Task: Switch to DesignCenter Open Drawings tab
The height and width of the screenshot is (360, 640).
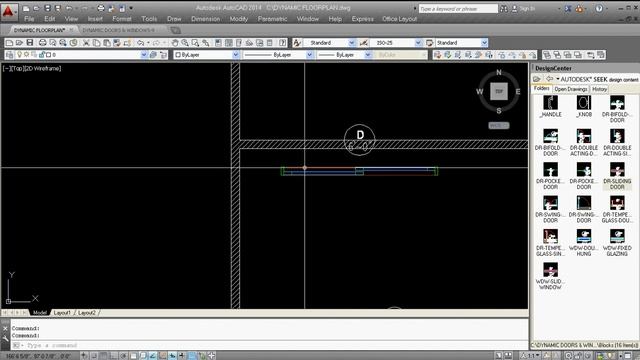Action: 571,89
